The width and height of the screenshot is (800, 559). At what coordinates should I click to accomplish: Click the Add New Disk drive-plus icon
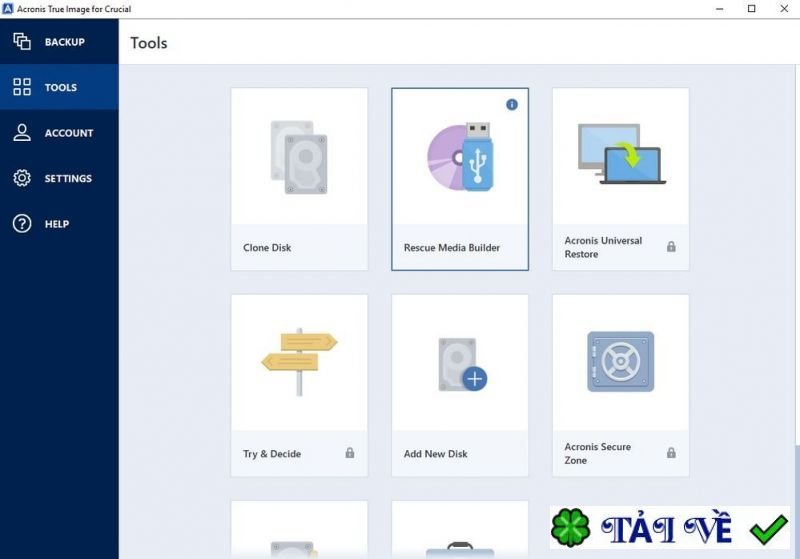(x=462, y=364)
